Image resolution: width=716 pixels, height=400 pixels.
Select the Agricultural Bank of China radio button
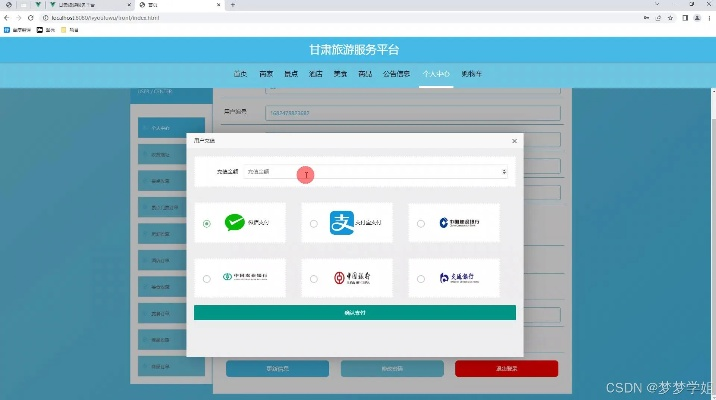207,279
